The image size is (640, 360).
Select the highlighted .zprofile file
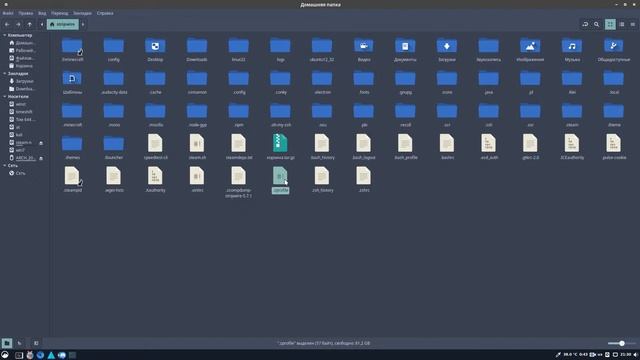(x=280, y=180)
